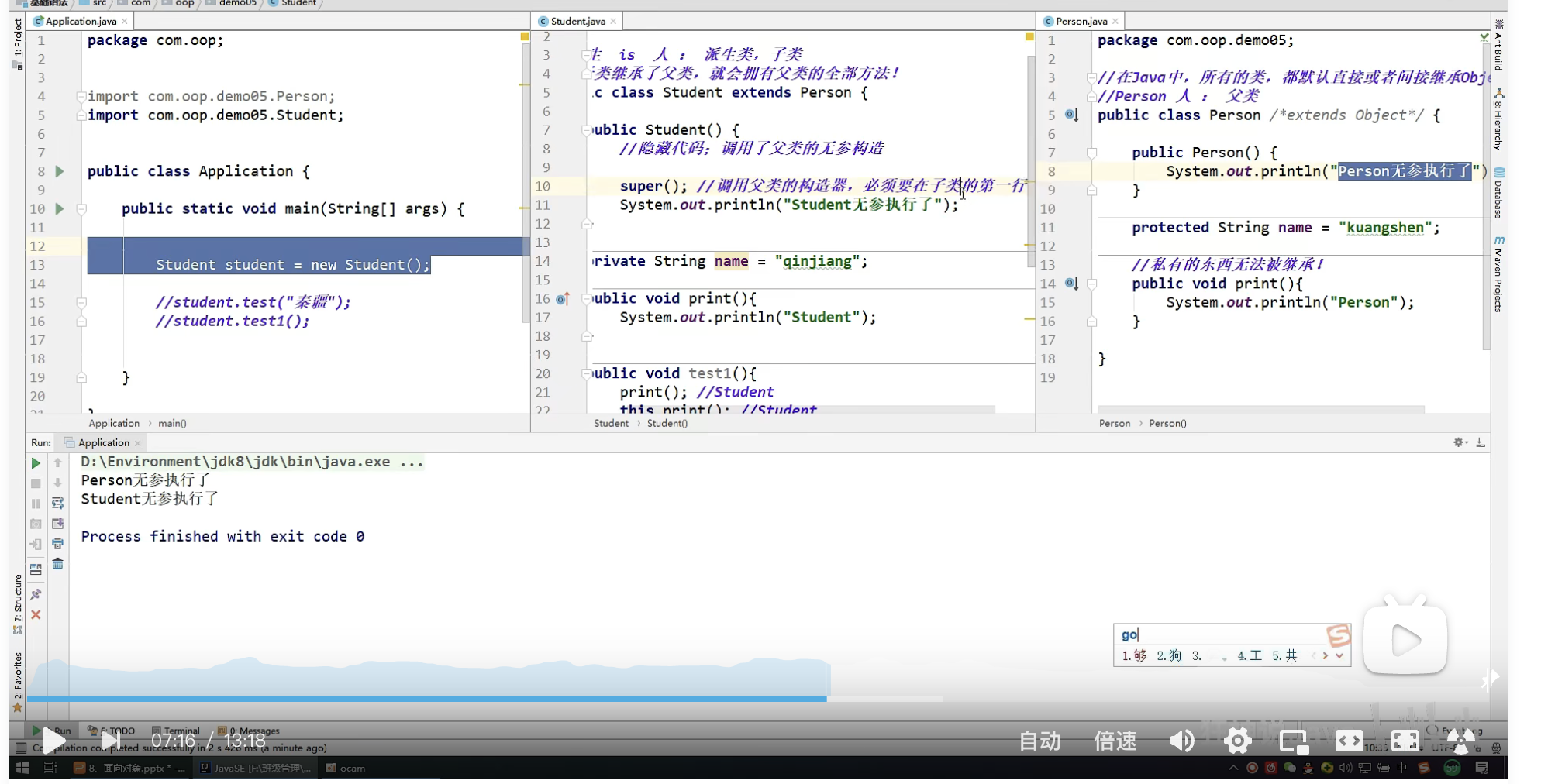Run main method from line 10 gutter
Screen dimensions: 1541x784
(x=60, y=209)
